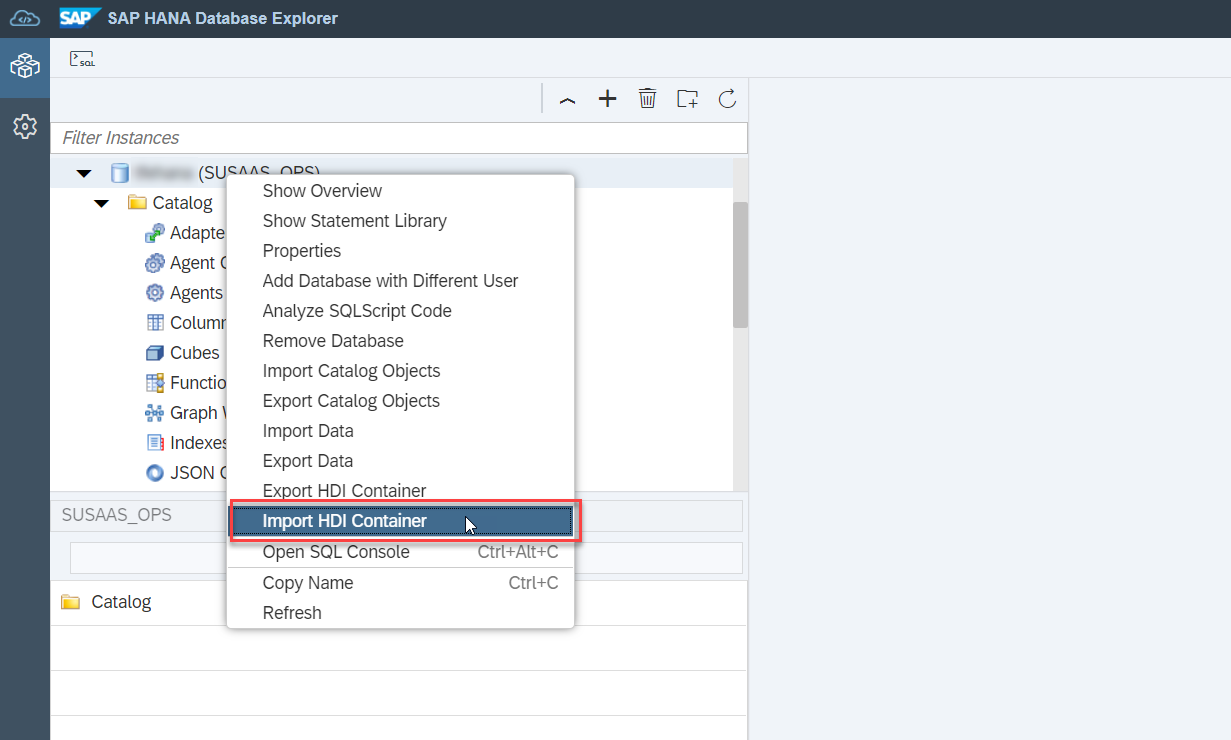Open the database explorer cubes sidebar icon
This screenshot has width=1231, height=740.
25,67
